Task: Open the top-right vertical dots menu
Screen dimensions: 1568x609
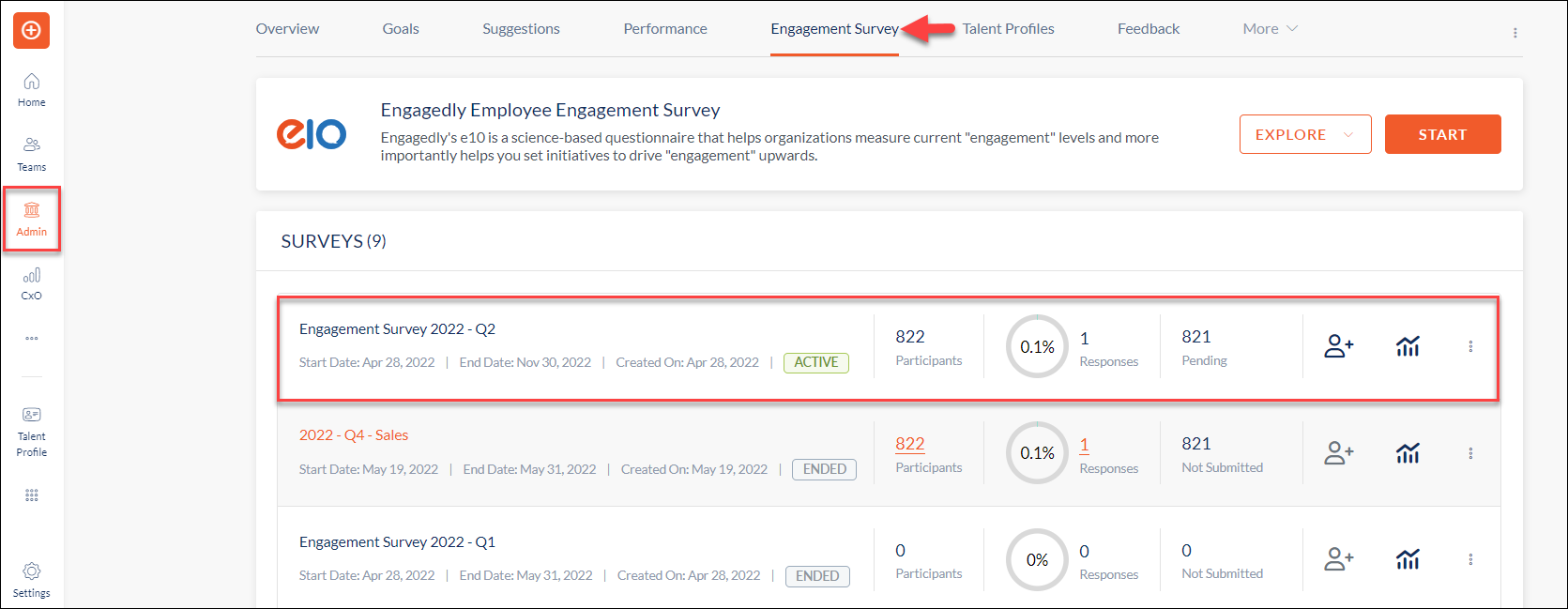Action: coord(1515,33)
